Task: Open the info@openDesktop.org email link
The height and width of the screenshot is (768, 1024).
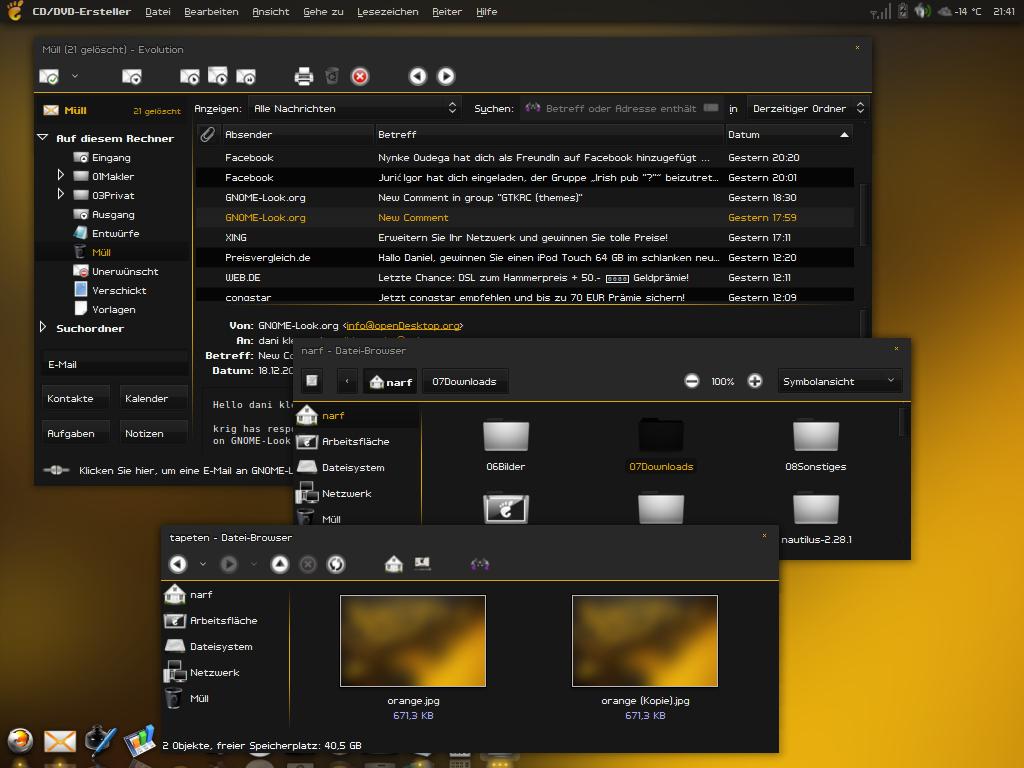Action: 403,325
